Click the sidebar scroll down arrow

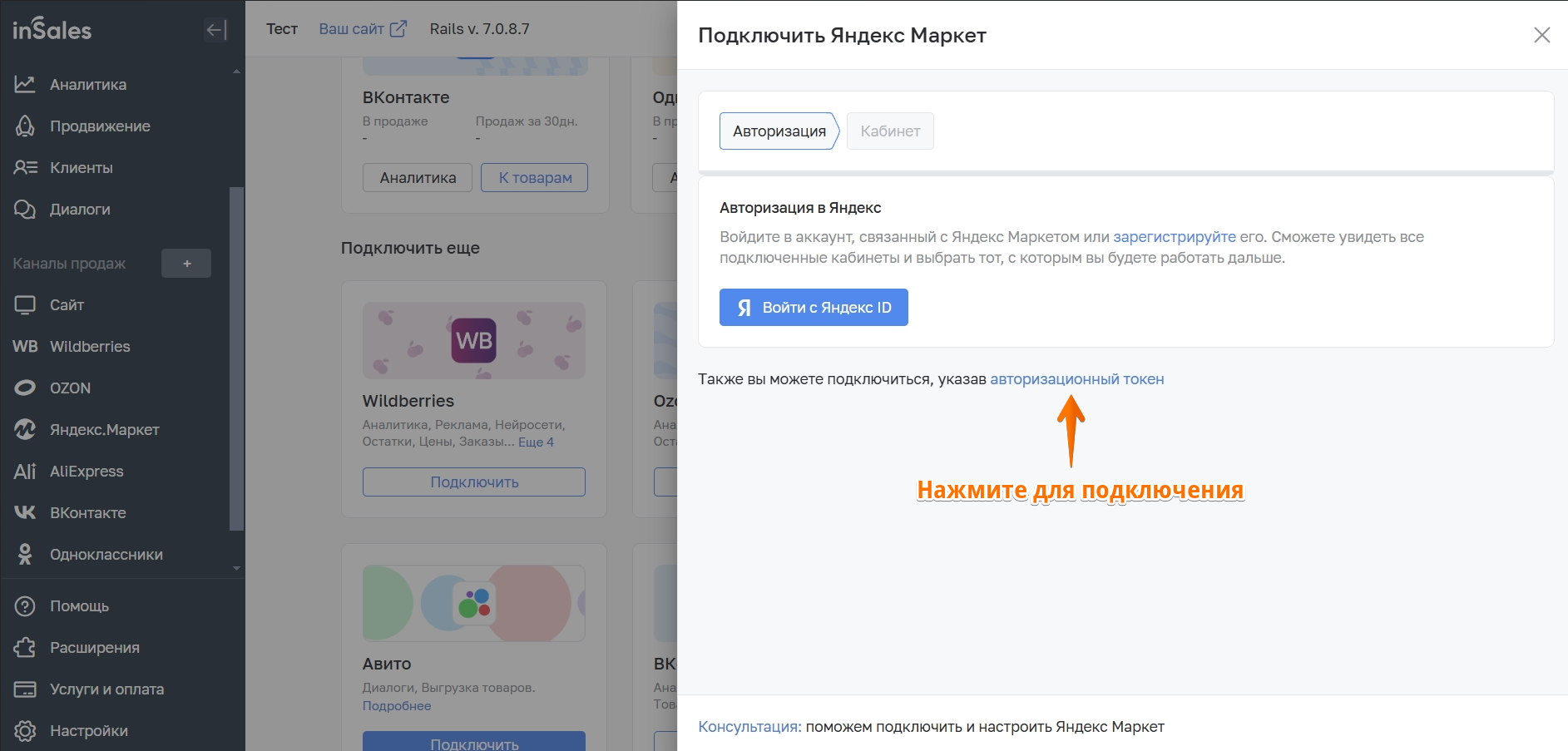[x=237, y=569]
